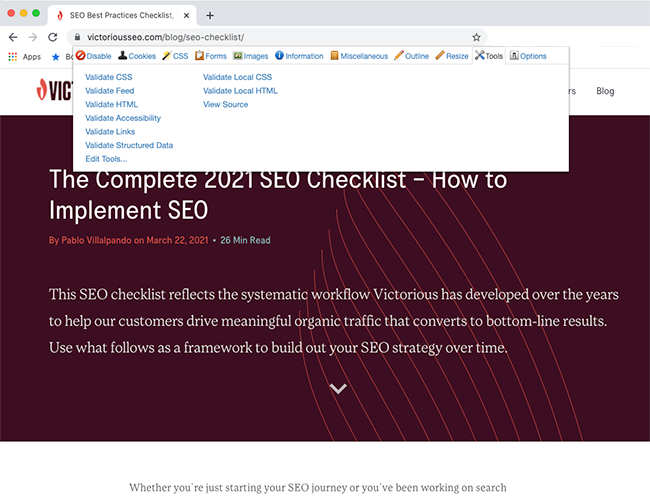Image resolution: width=650 pixels, height=500 pixels.
Task: Open the Disable menu in developer toolbar
Action: [x=94, y=56]
